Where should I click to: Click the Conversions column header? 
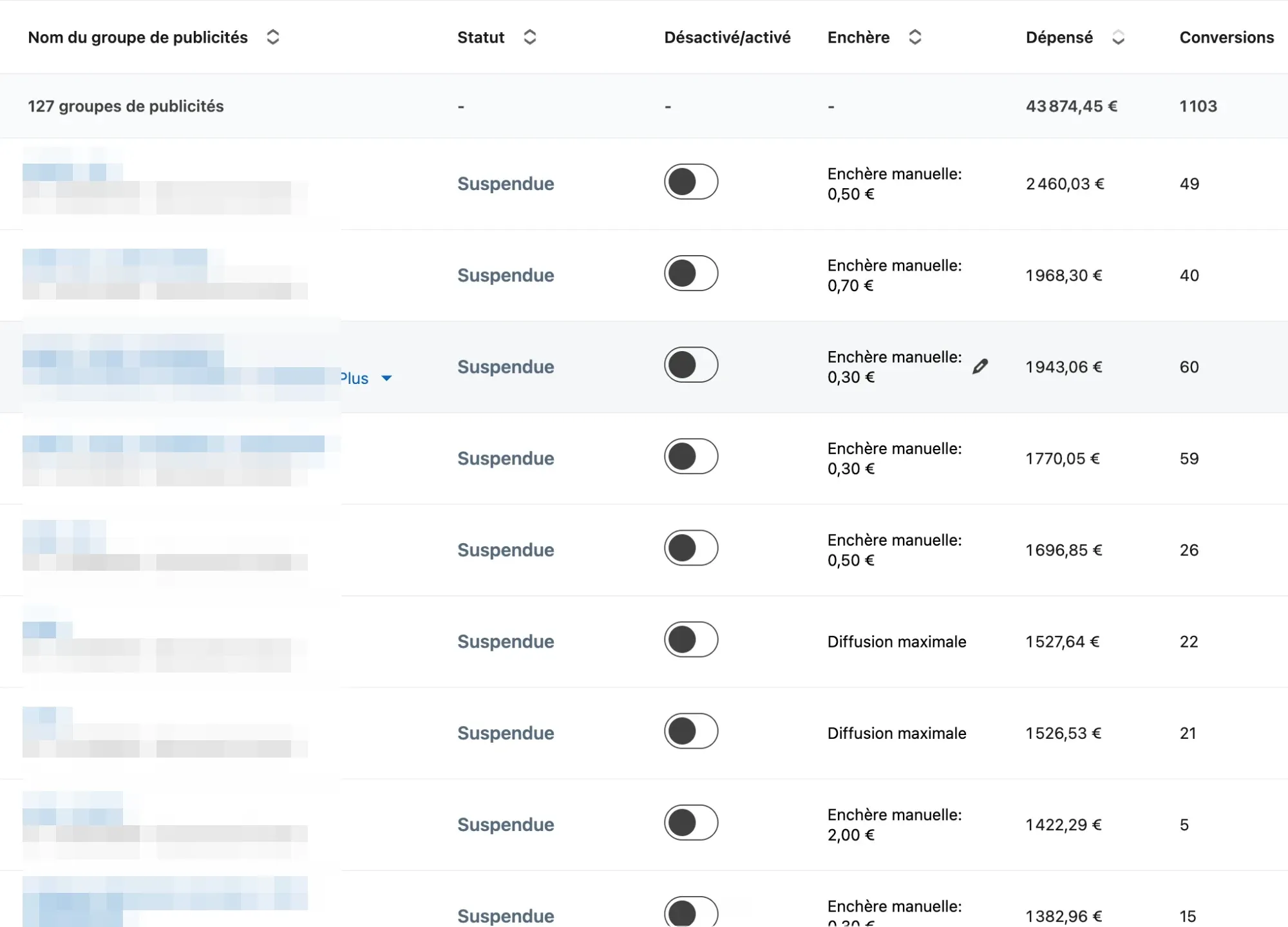1226,37
